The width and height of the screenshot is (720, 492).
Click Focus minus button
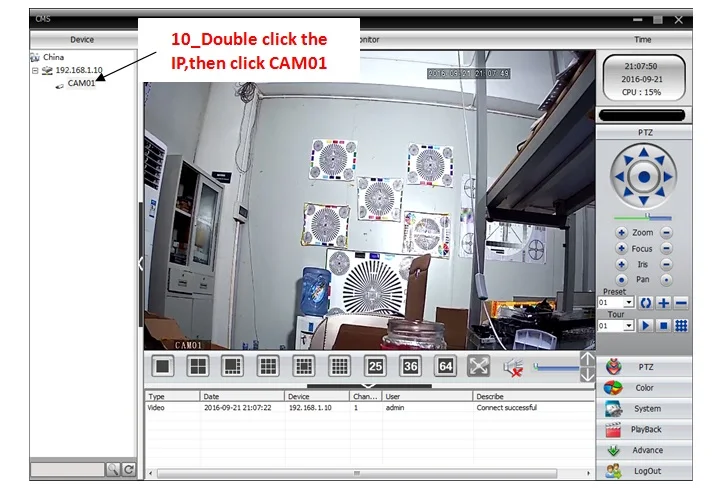pyautogui.click(x=666, y=249)
